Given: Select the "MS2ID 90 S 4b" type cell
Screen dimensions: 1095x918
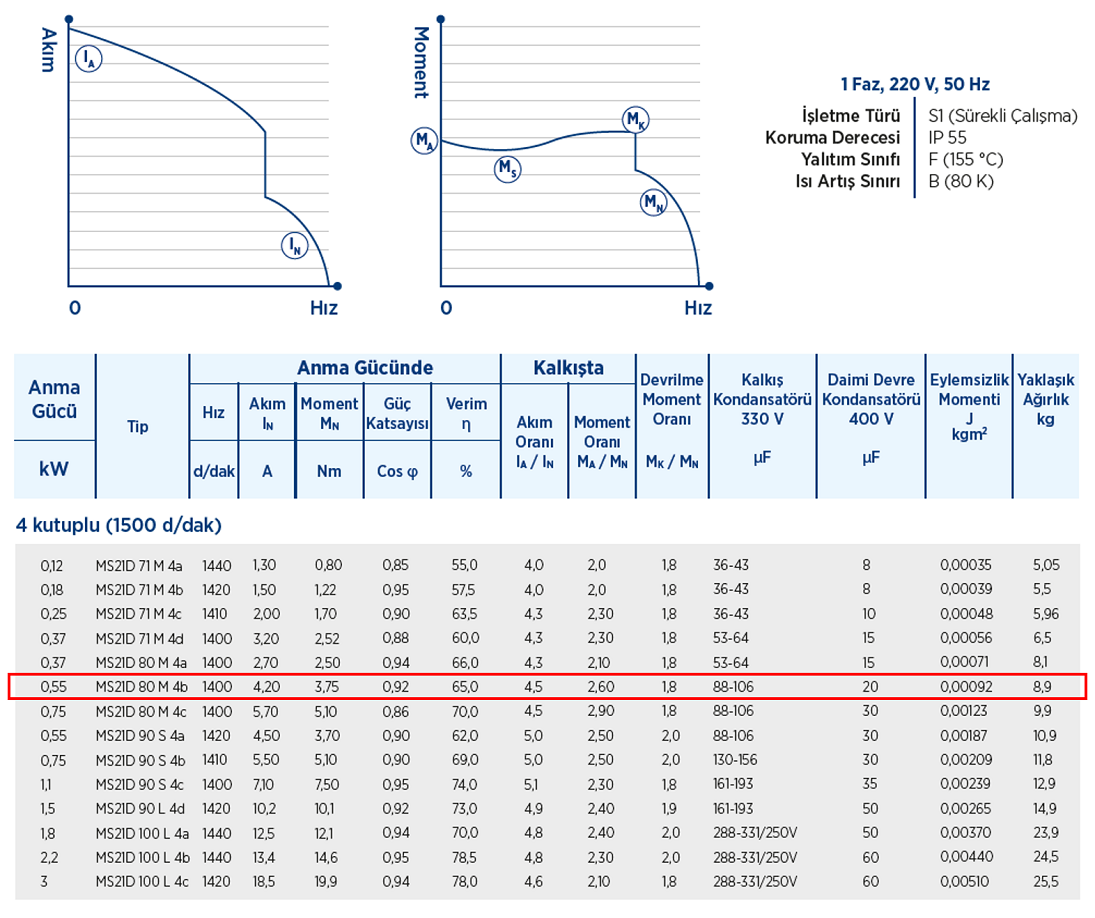Looking at the screenshot, I should click(140, 760).
